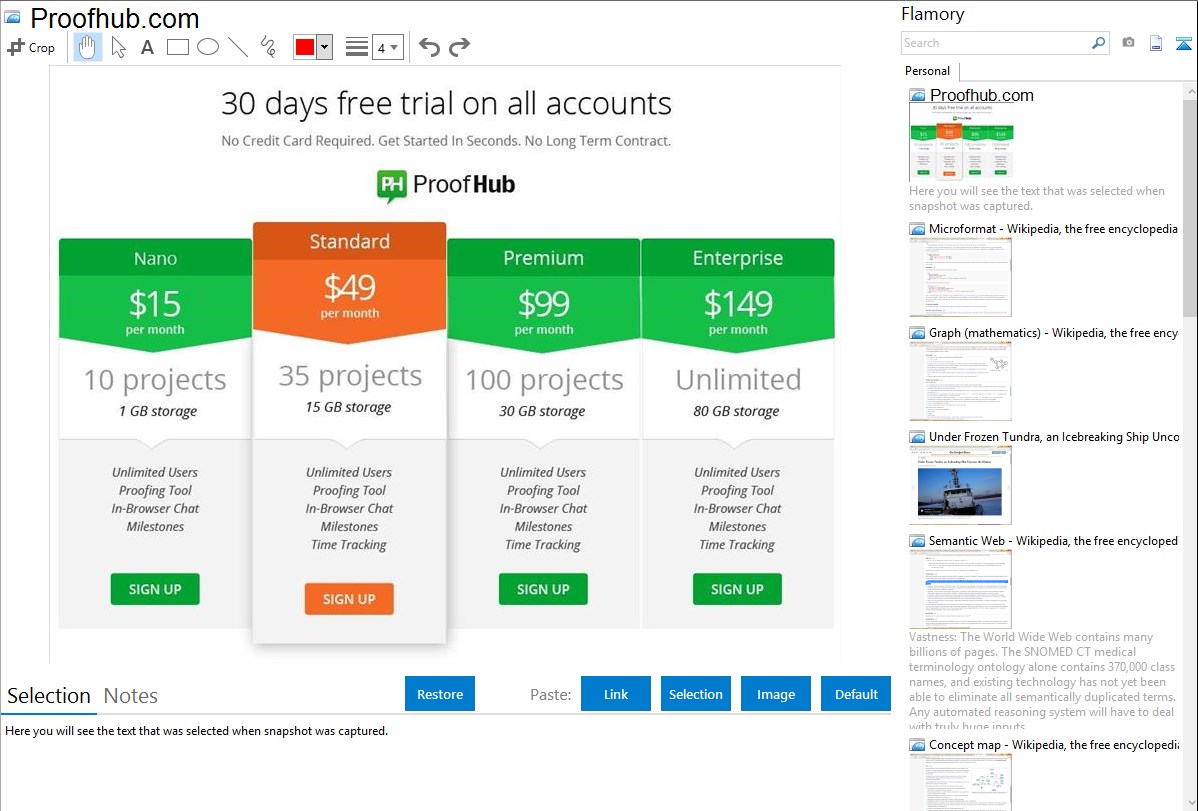Activate the hand pan tool
Viewport: 1198px width, 811px height.
point(88,47)
